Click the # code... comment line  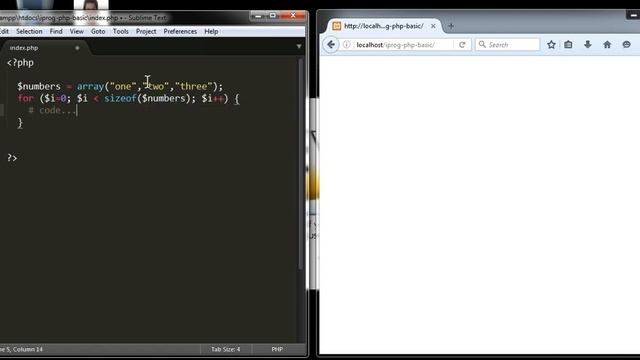click(52, 110)
